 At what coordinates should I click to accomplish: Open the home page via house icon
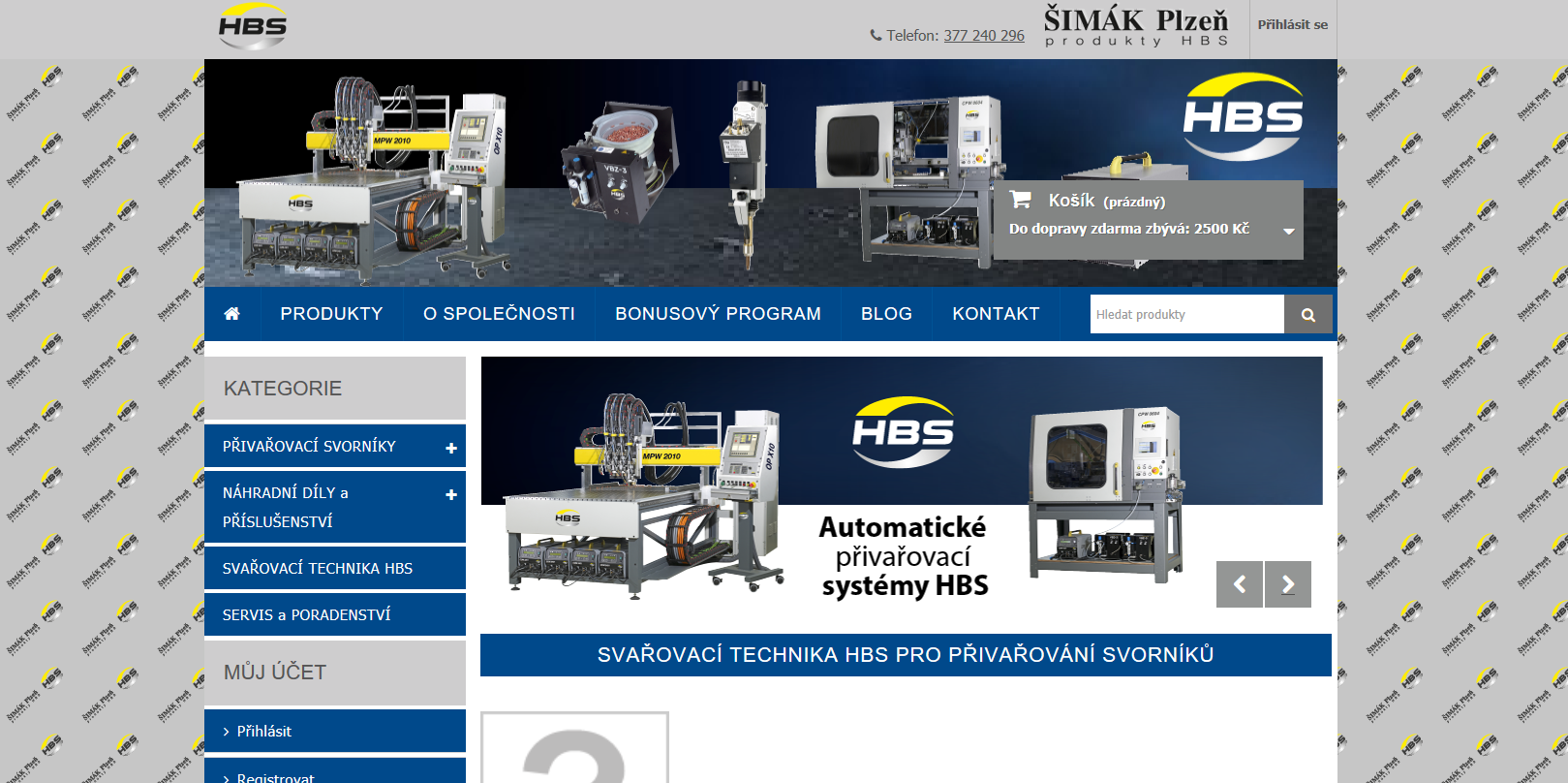232,314
